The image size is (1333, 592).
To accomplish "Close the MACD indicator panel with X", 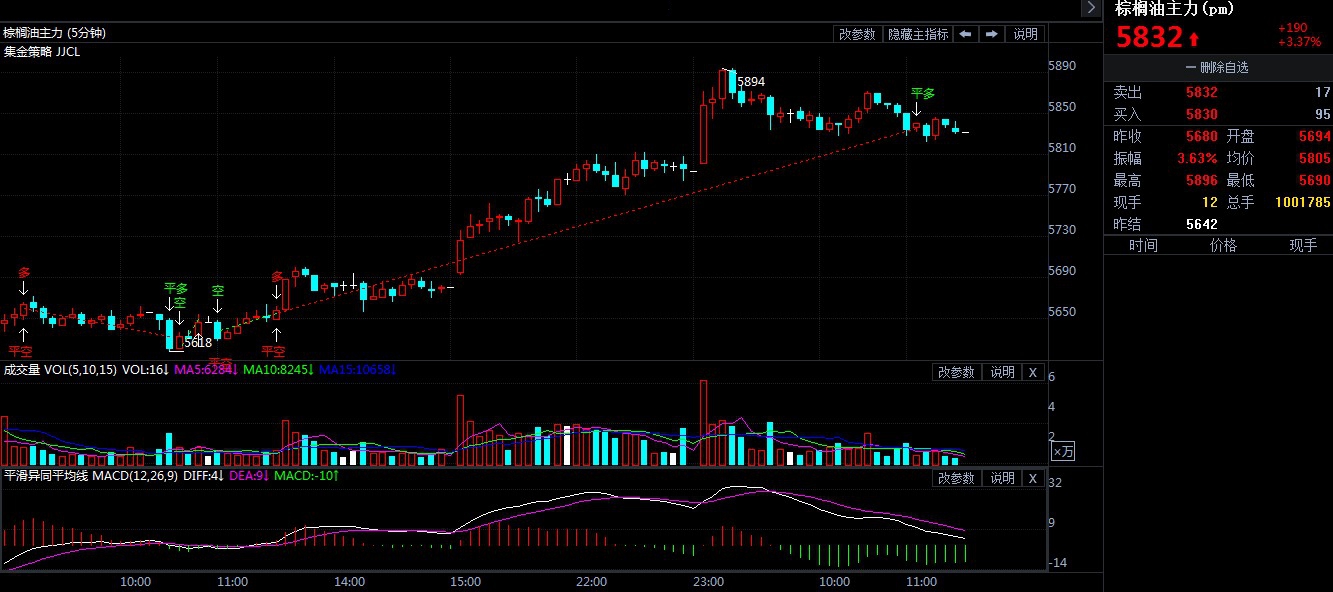I will pyautogui.click(x=1034, y=478).
